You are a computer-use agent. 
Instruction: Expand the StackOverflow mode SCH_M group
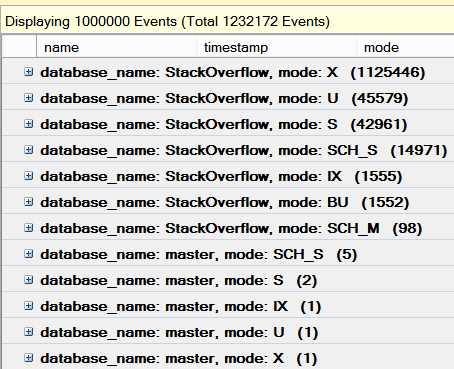[29, 228]
